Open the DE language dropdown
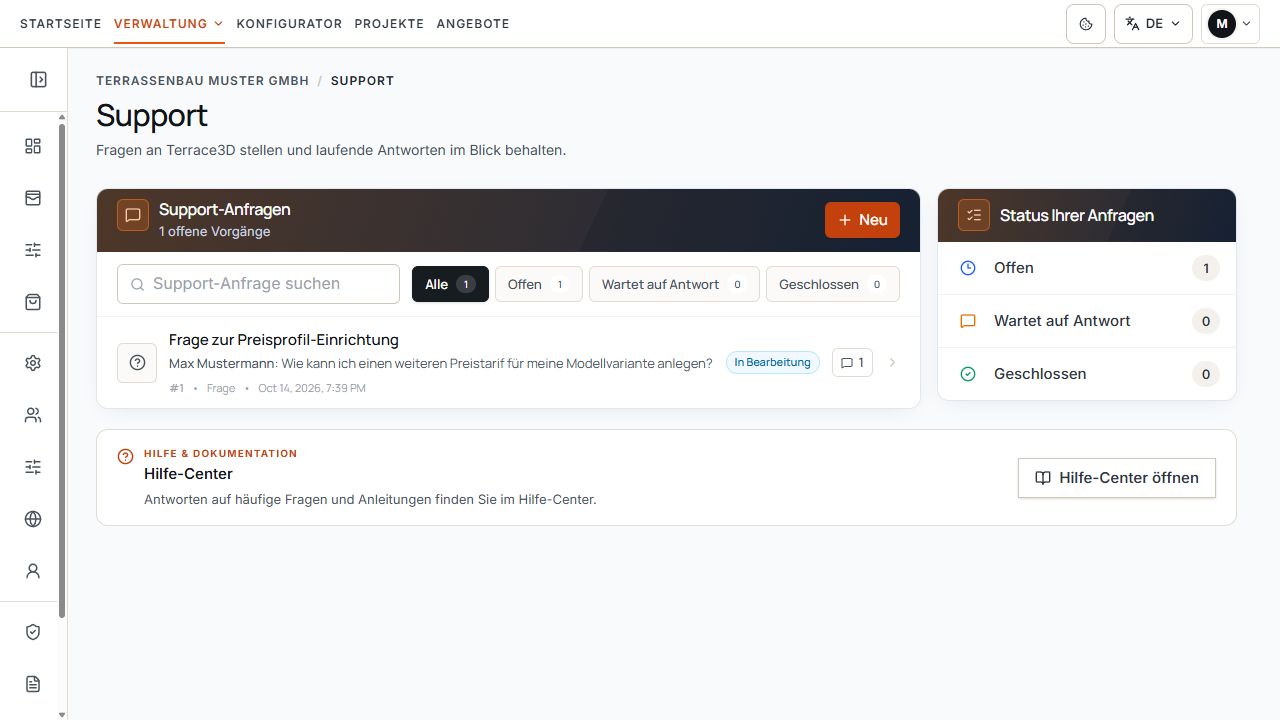This screenshot has width=1280, height=720. [1153, 24]
